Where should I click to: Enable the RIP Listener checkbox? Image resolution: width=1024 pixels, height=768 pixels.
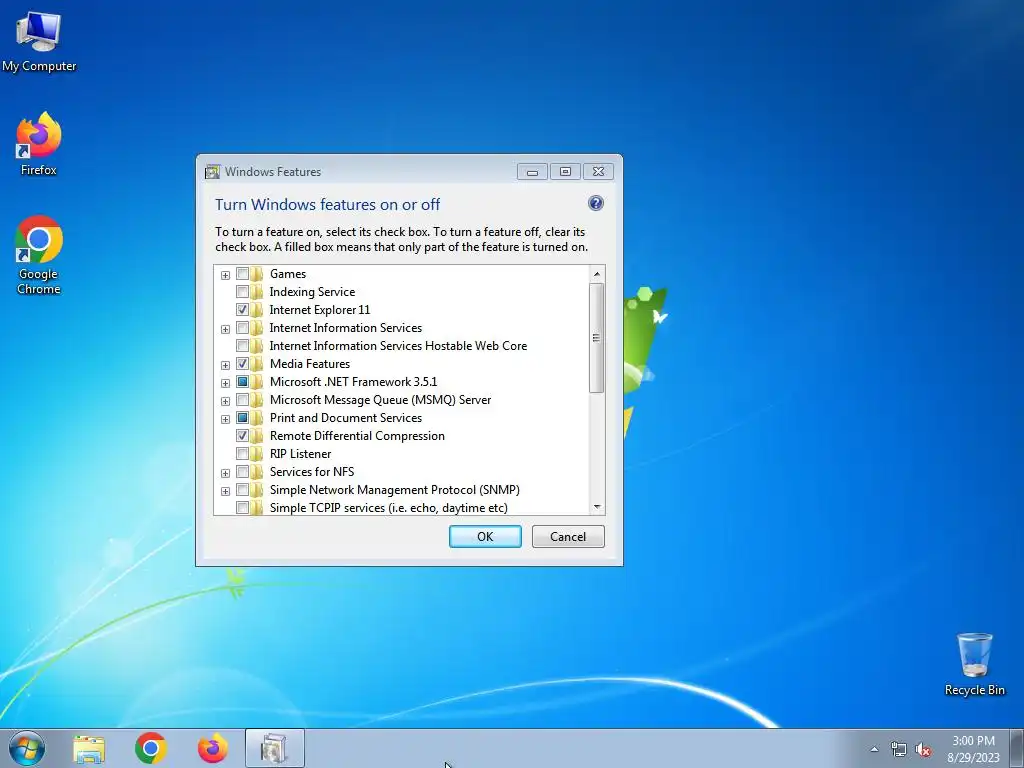tap(242, 454)
